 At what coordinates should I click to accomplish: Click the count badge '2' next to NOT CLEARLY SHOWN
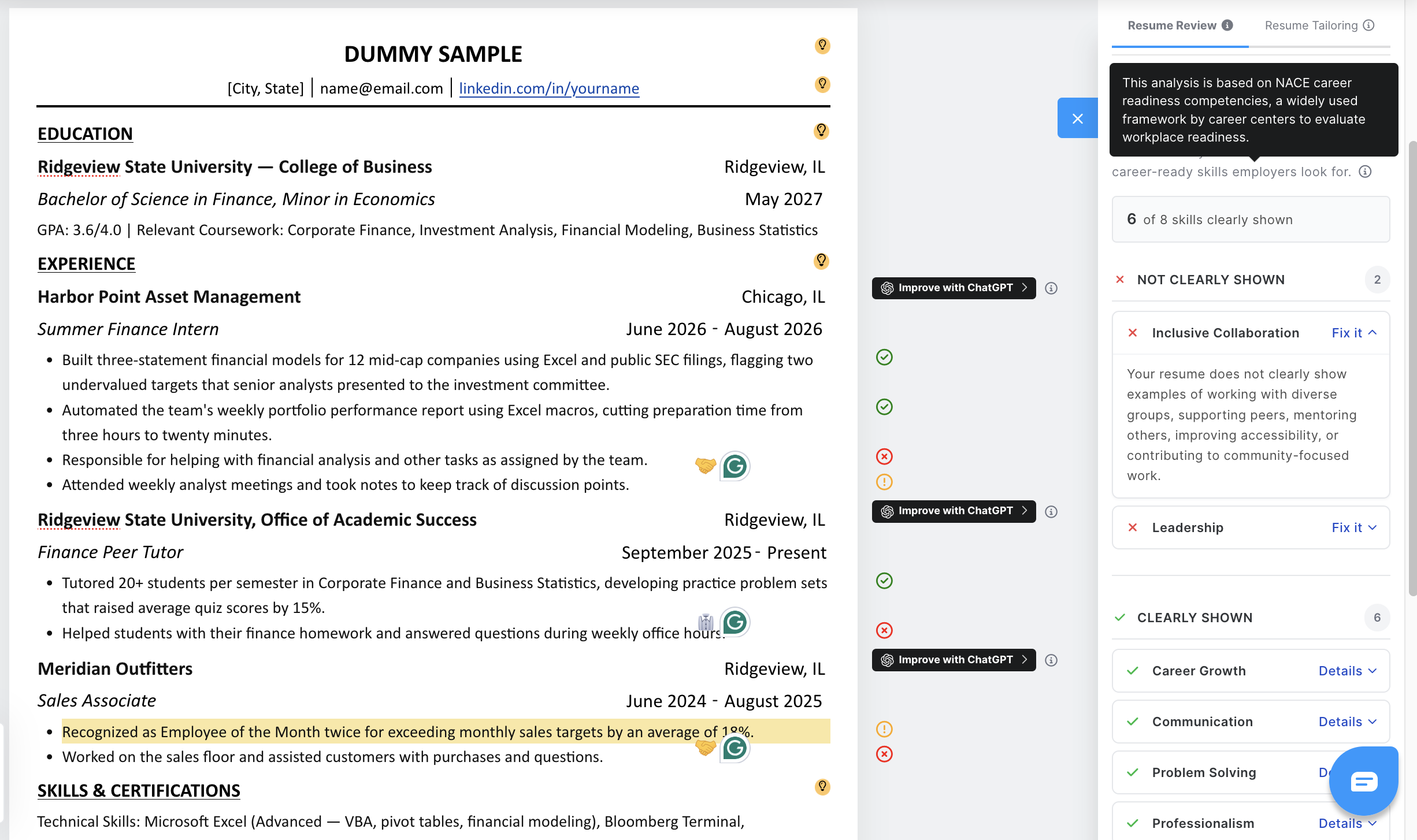(1377, 280)
